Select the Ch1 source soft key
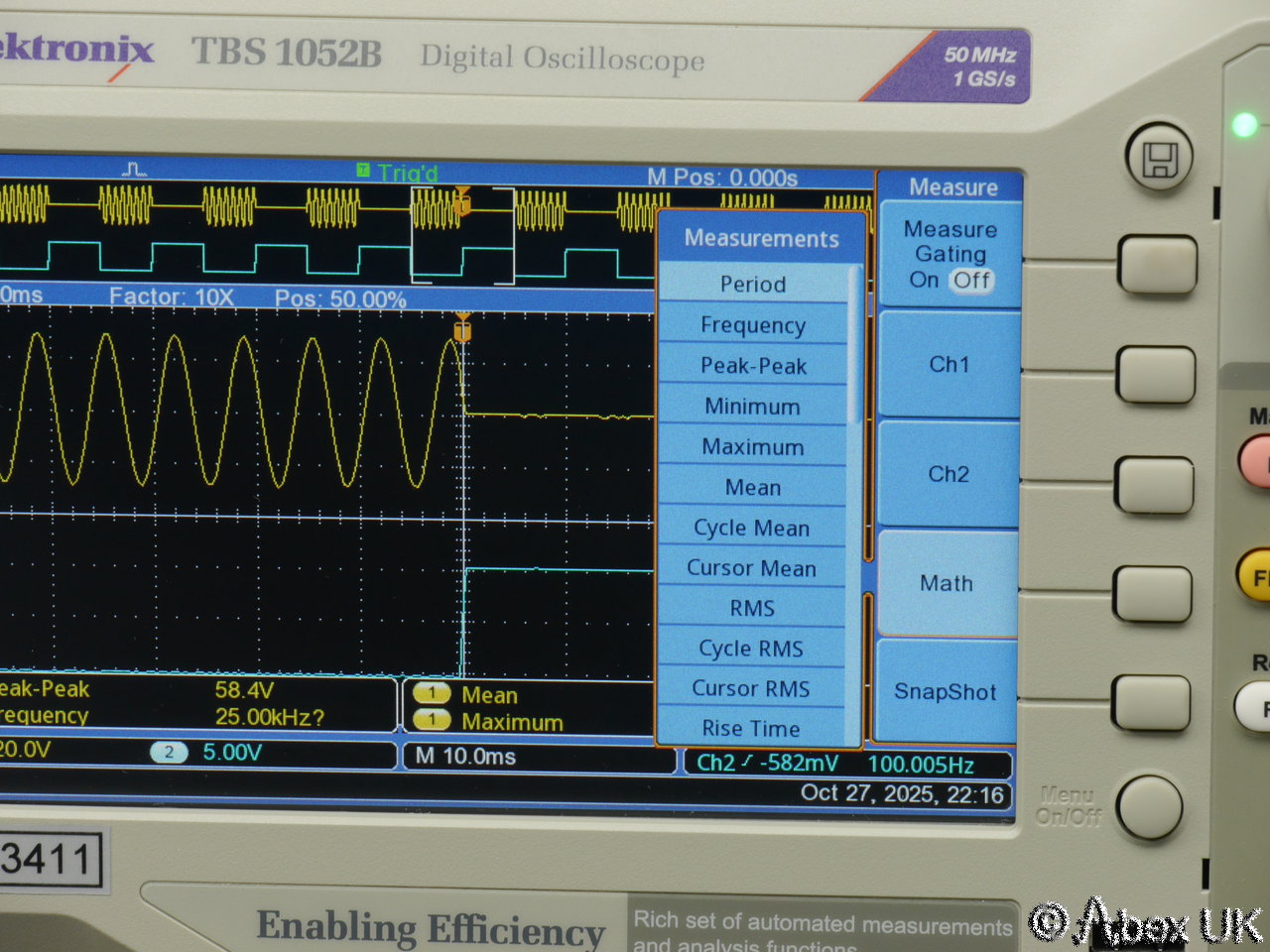The image size is (1270, 952). (x=949, y=364)
